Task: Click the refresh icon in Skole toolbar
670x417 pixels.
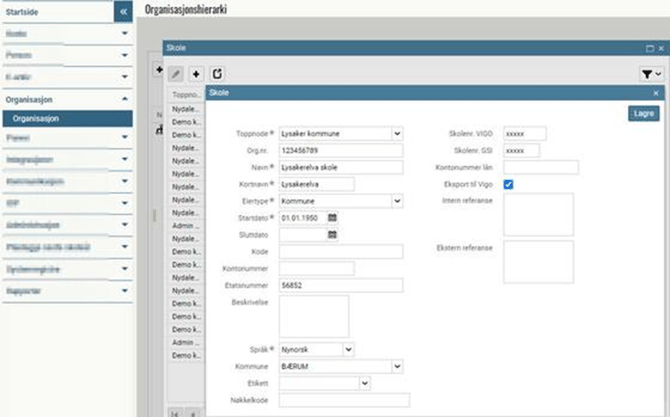Action: pos(217,74)
